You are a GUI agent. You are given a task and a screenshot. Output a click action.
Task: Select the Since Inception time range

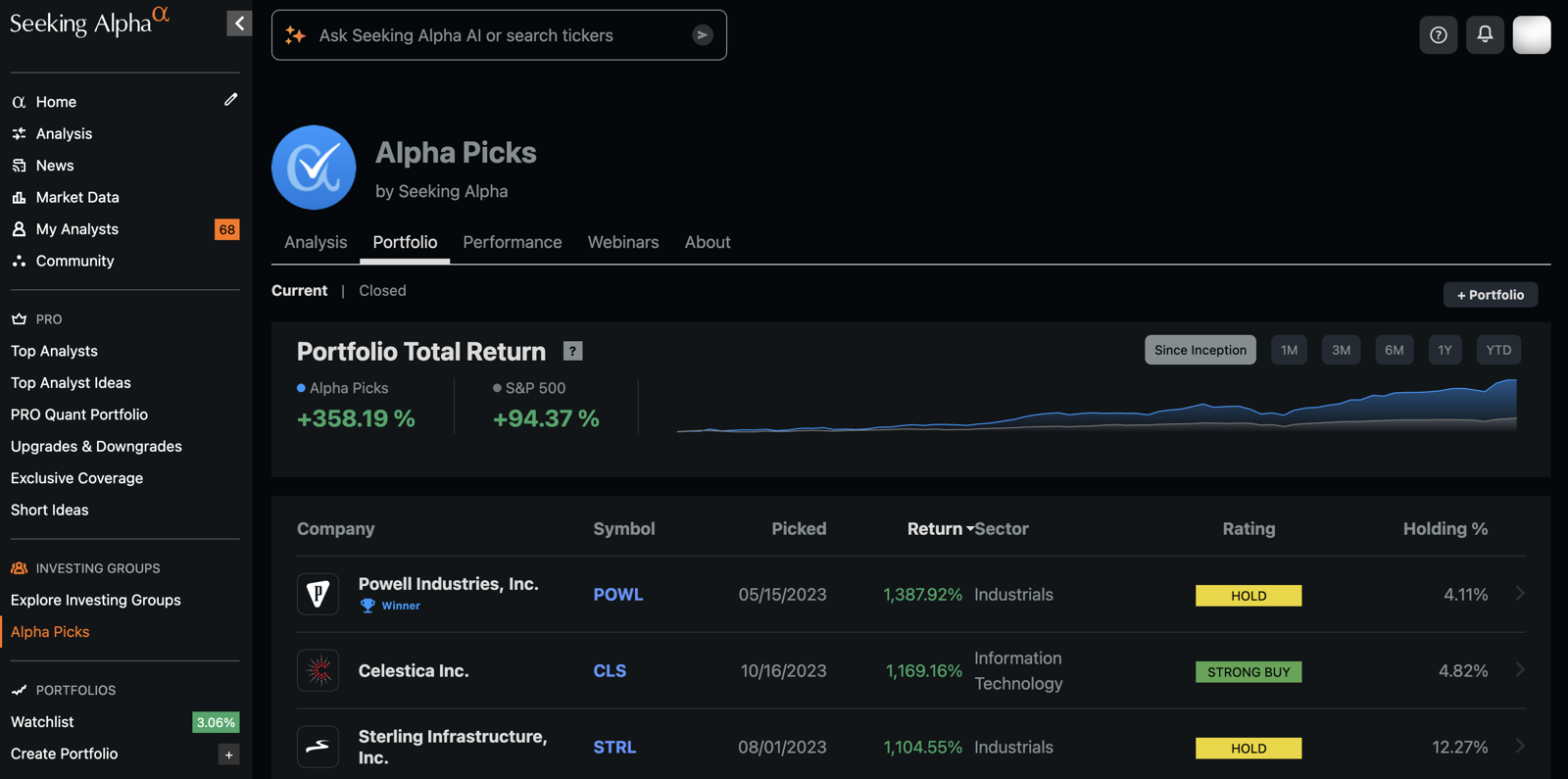click(x=1200, y=350)
